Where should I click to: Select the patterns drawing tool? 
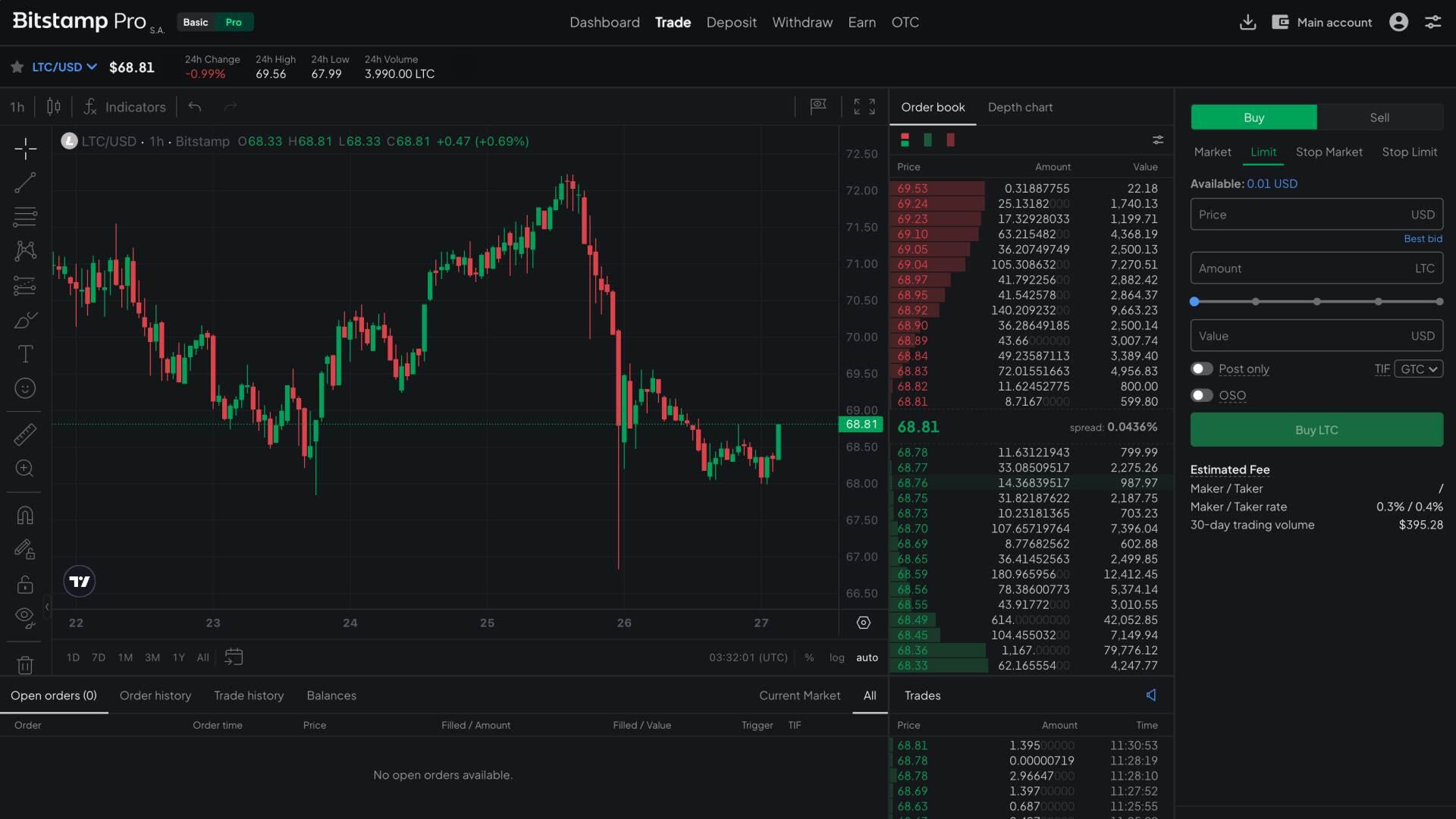click(25, 251)
